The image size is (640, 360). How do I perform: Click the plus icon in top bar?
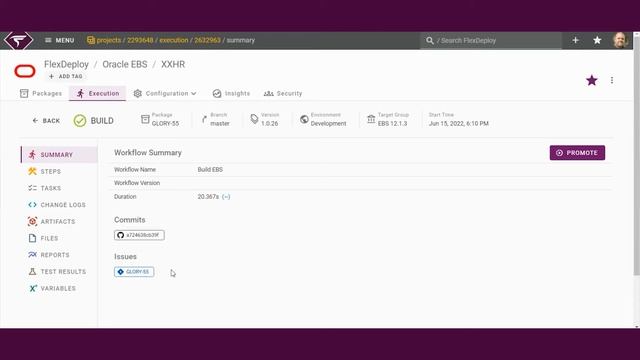coord(576,40)
